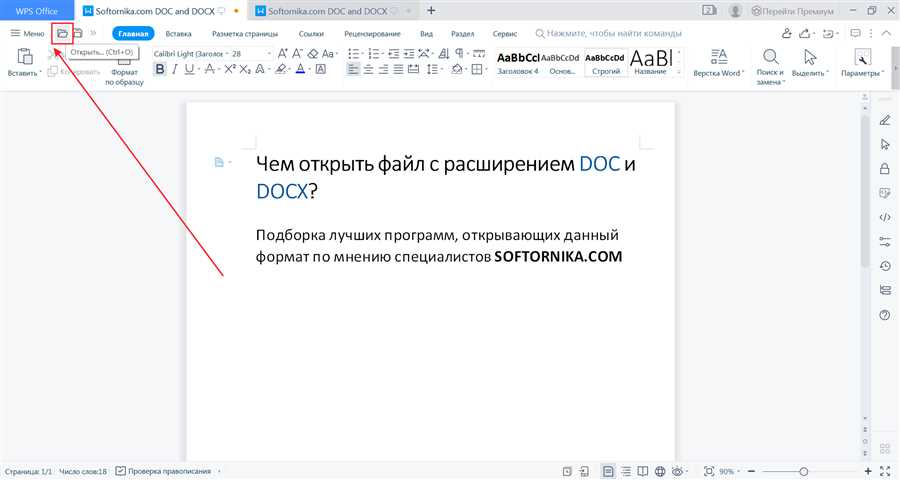The height and width of the screenshot is (480, 900).
Task: Switch to web layout globe view
Action: pyautogui.click(x=660, y=471)
